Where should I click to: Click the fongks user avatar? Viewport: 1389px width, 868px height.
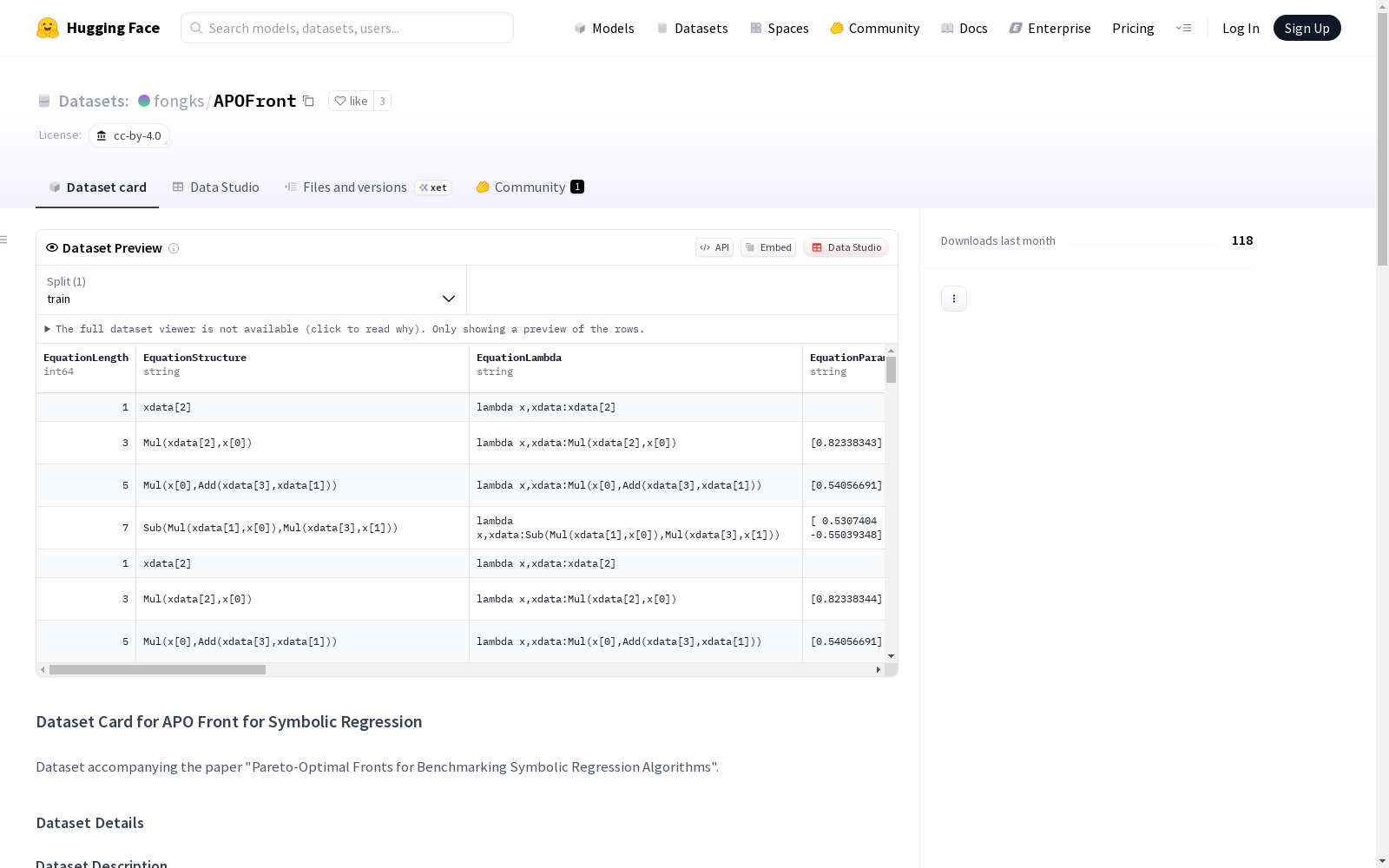click(x=144, y=101)
